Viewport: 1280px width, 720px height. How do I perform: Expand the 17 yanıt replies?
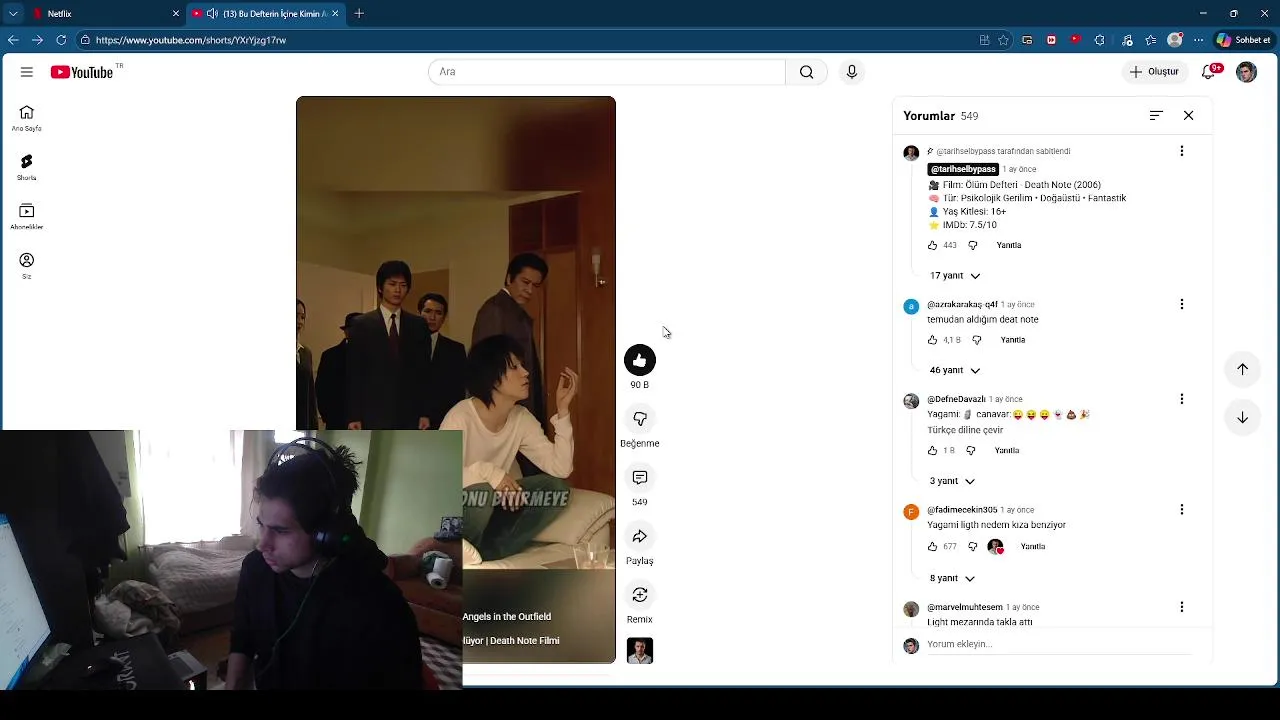(955, 276)
